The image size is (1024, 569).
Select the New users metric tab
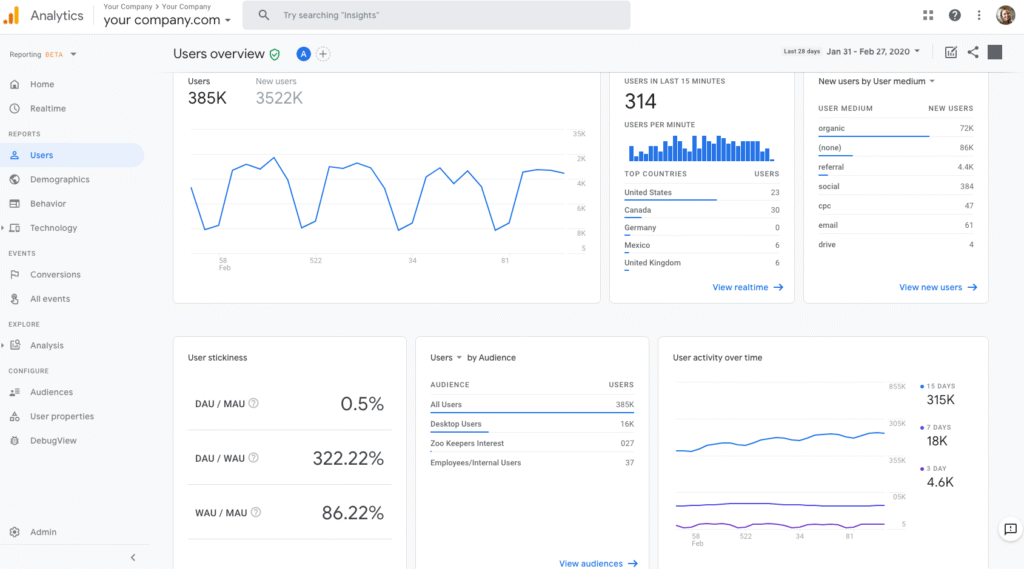pos(279,91)
